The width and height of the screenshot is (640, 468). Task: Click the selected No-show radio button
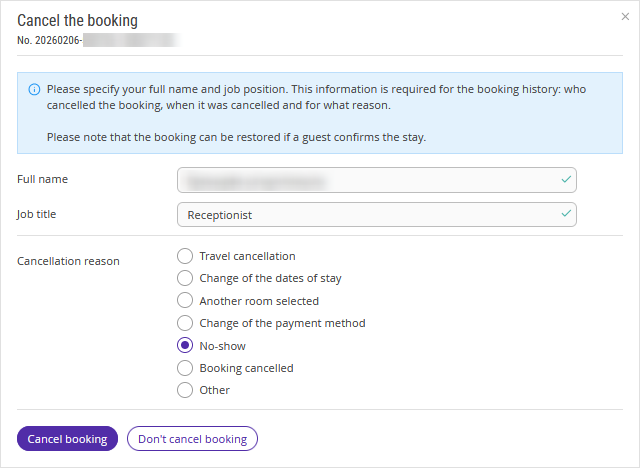pyautogui.click(x=185, y=346)
